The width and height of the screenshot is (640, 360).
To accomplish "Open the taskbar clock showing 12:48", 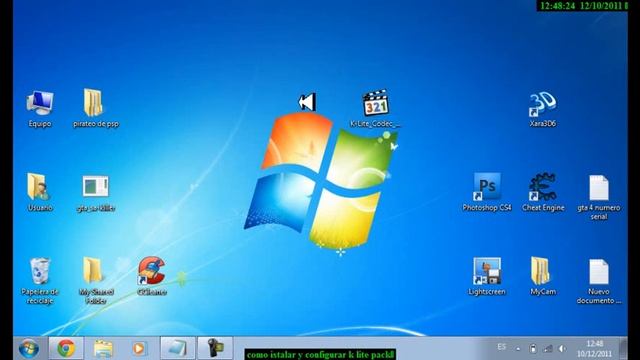I will point(594,349).
